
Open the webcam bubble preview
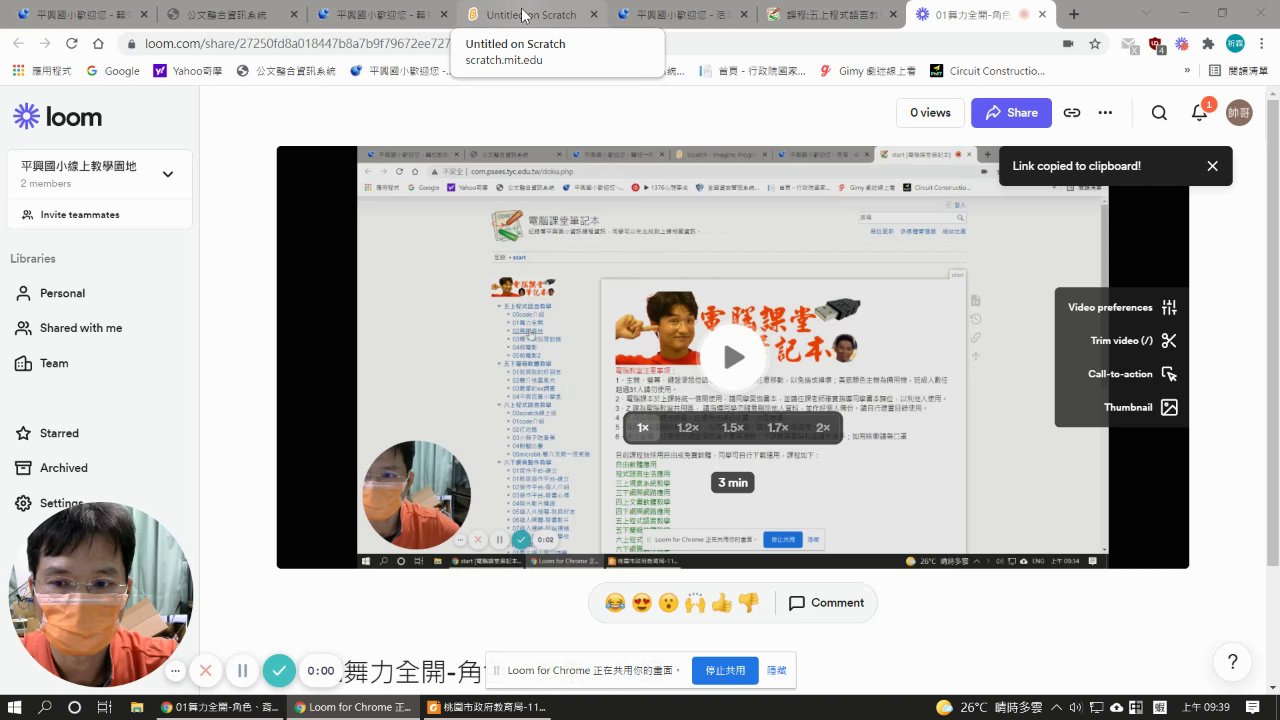101,594
